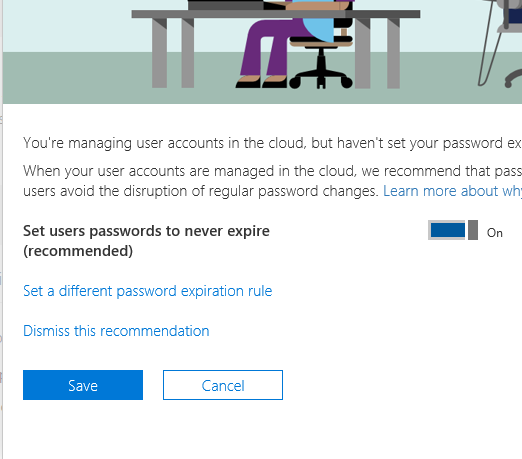Open the "Learn more about why" link
This screenshot has width=522, height=459.
point(452,191)
